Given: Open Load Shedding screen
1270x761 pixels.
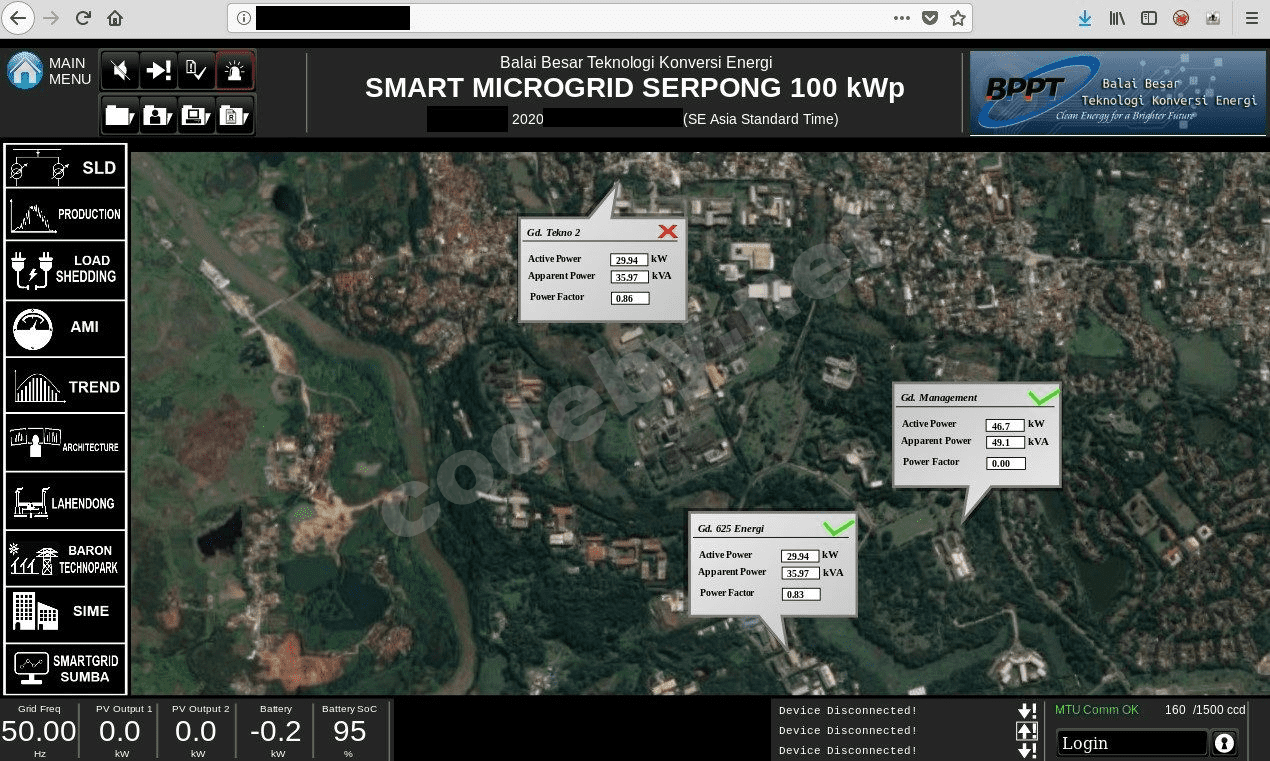Looking at the screenshot, I should (65, 269).
